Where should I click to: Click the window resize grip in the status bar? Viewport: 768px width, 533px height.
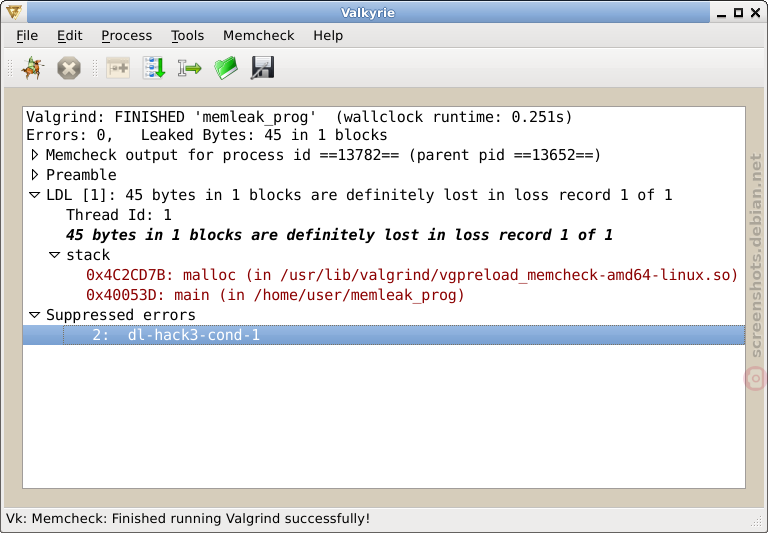tap(756, 521)
